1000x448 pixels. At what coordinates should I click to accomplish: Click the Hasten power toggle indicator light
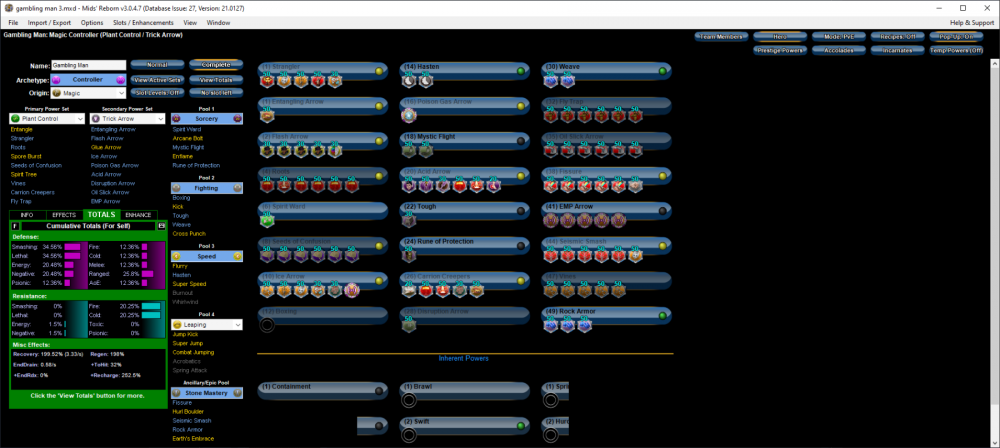click(x=521, y=71)
